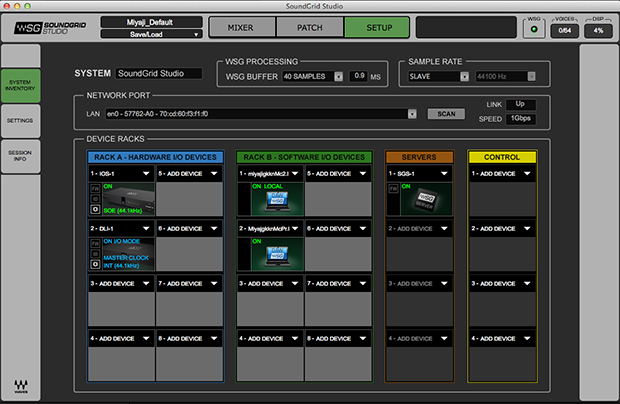Screen dimensions: 620x404
Task: Click the SOE (44.1kHz) status text
Action: coord(123,211)
